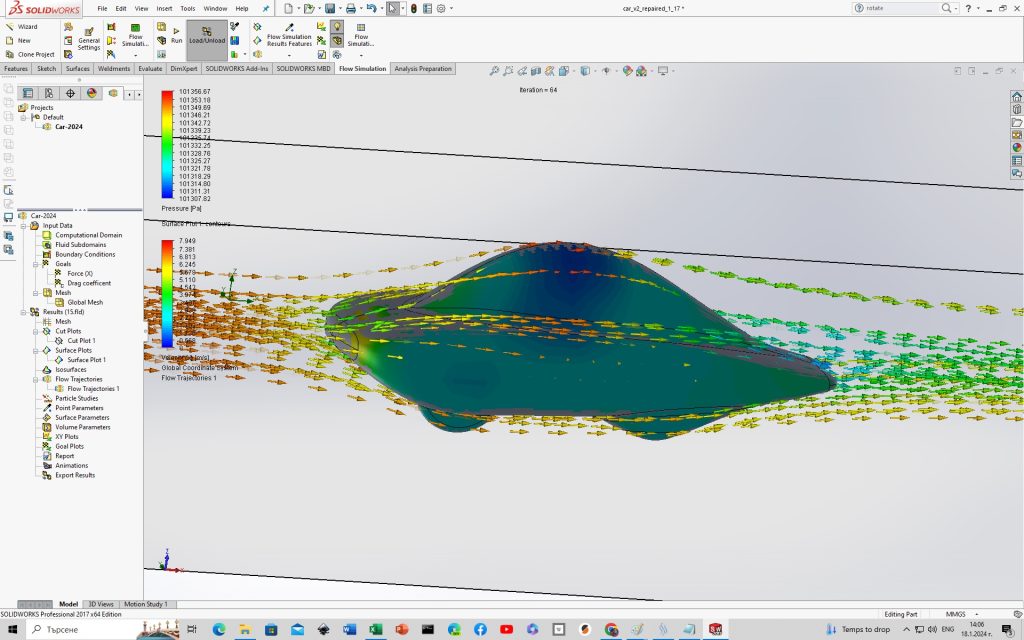Open Flow Simulation Results Features
This screenshot has width=1024, height=640.
click(x=289, y=36)
